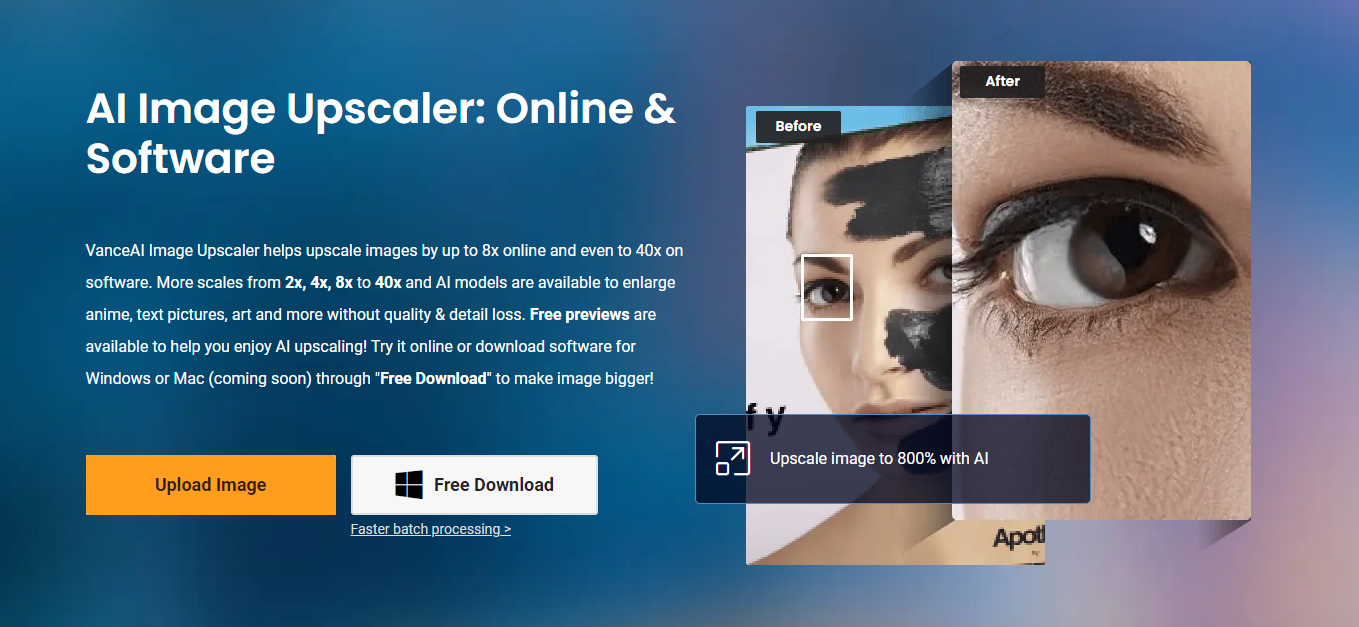Image resolution: width=1359 pixels, height=627 pixels.
Task: Open the Faster batch processing link
Action: coord(431,529)
